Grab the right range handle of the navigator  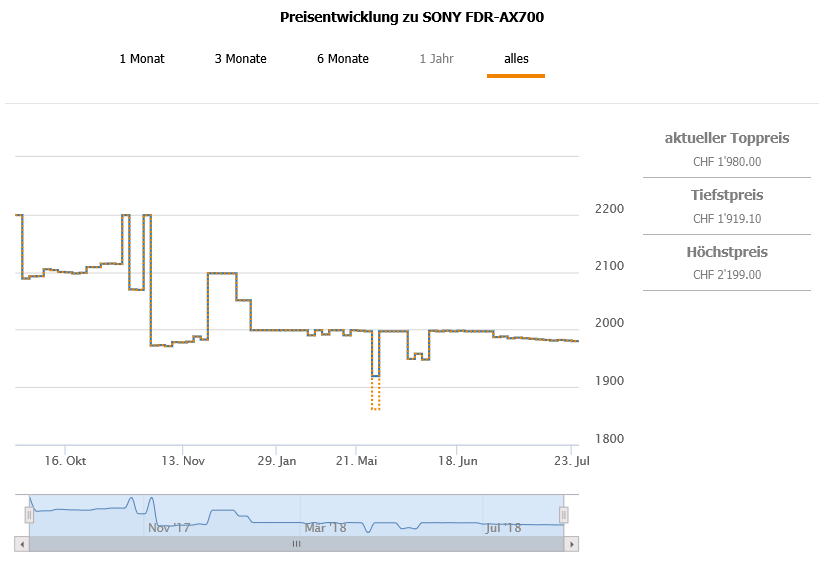[564, 515]
